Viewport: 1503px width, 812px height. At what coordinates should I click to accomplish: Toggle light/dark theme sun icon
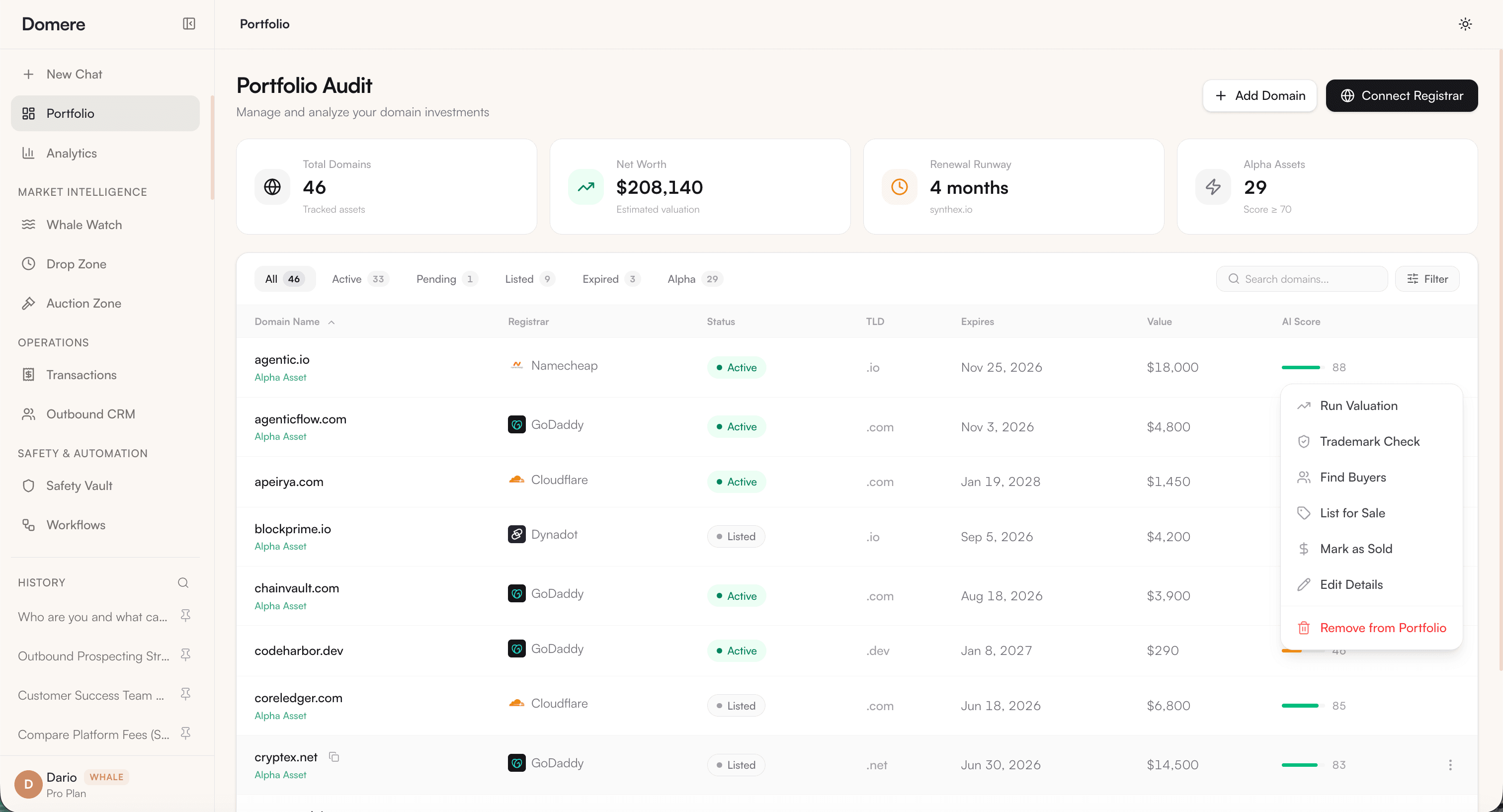[x=1465, y=24]
